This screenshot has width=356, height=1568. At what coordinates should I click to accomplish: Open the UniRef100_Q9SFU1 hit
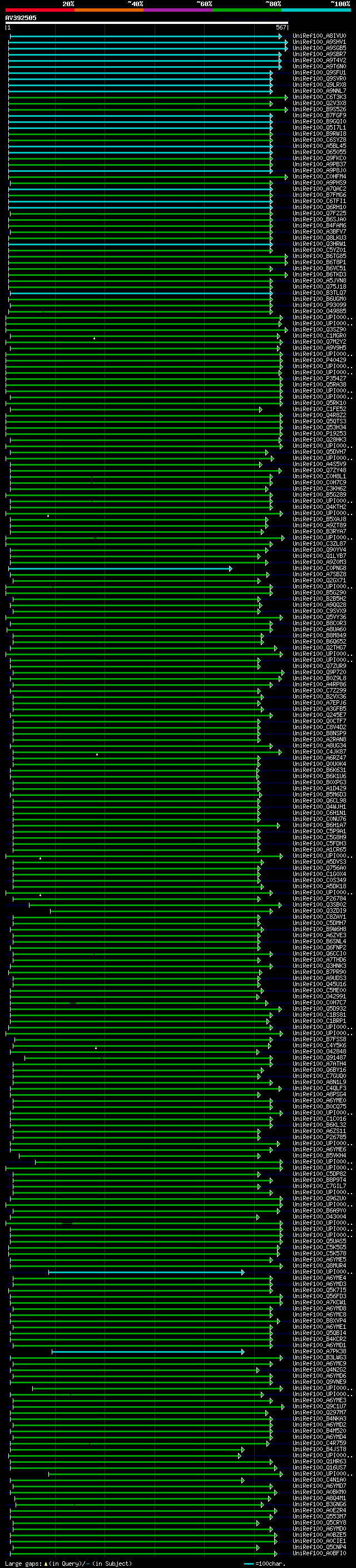(x=319, y=72)
